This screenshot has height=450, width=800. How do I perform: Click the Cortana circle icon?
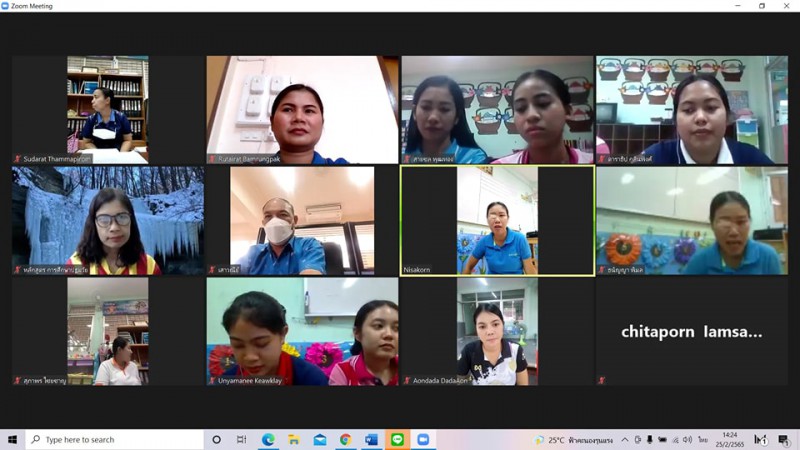[217, 439]
